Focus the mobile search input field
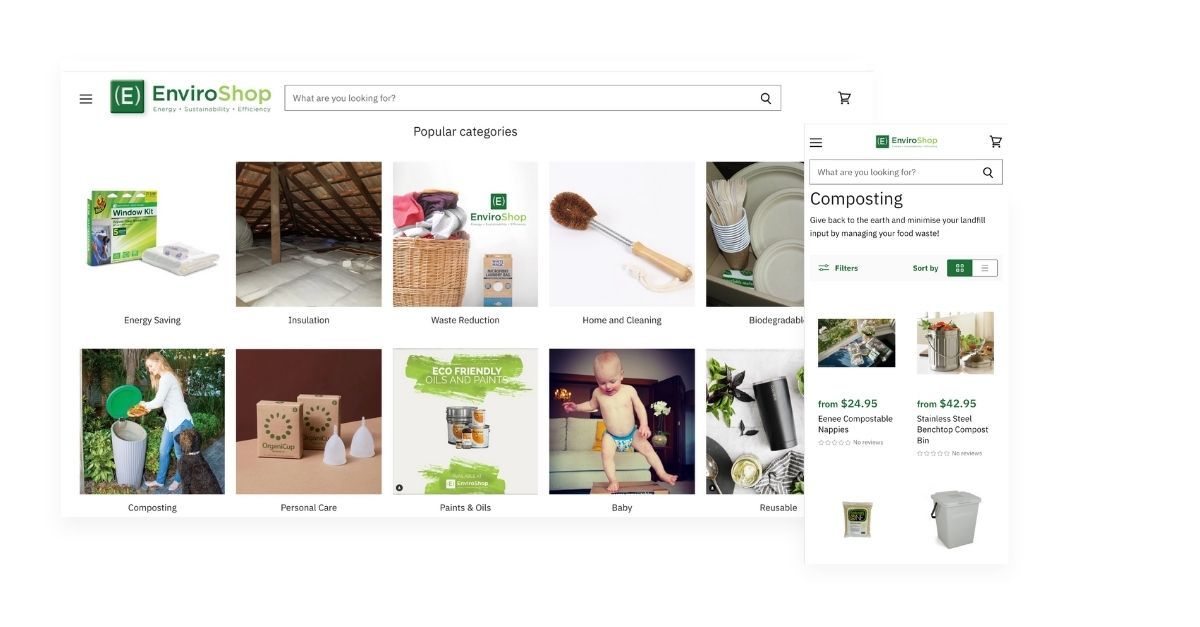 (906, 172)
